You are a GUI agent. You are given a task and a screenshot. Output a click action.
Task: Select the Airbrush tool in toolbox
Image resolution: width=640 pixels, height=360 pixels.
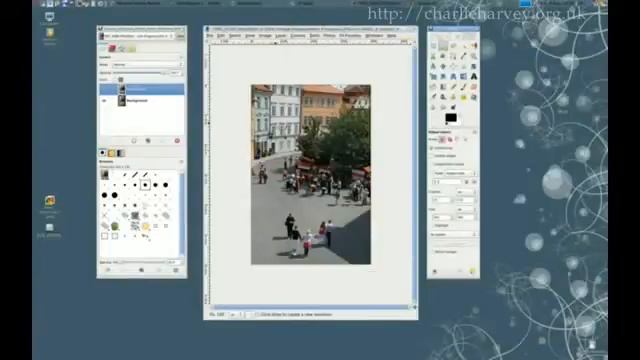pos(433,97)
